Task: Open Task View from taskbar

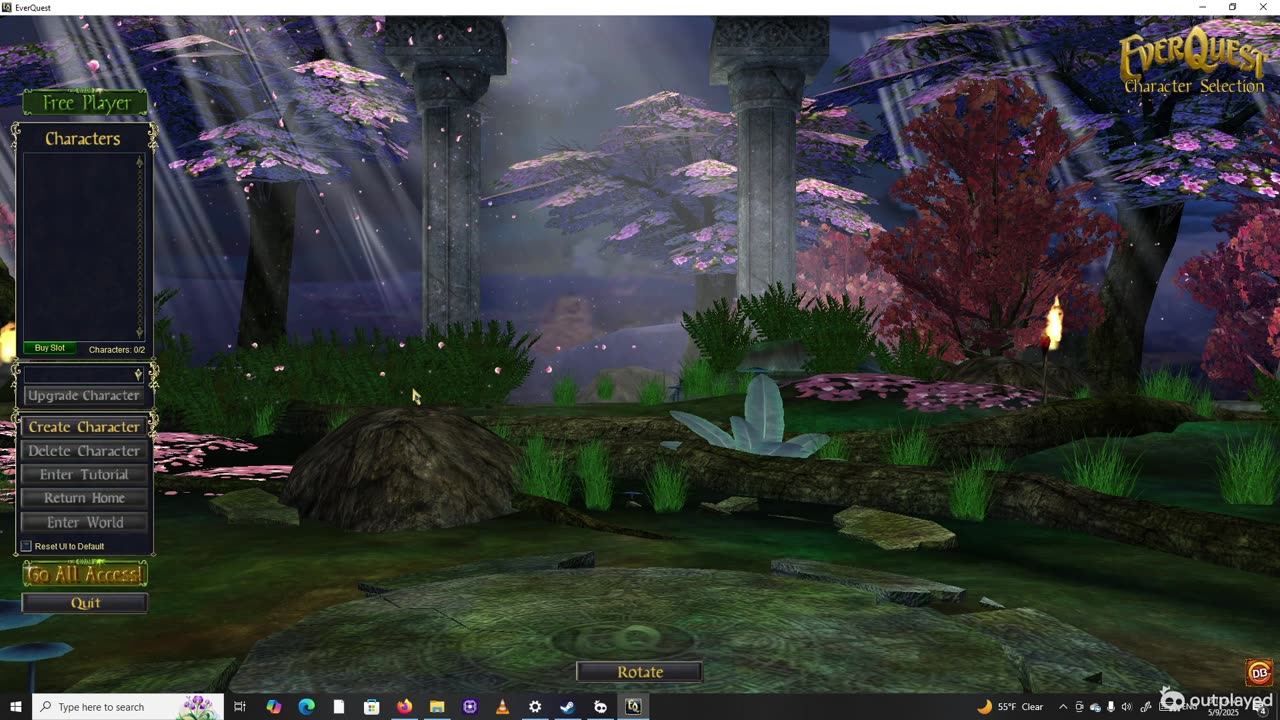Action: tap(240, 707)
